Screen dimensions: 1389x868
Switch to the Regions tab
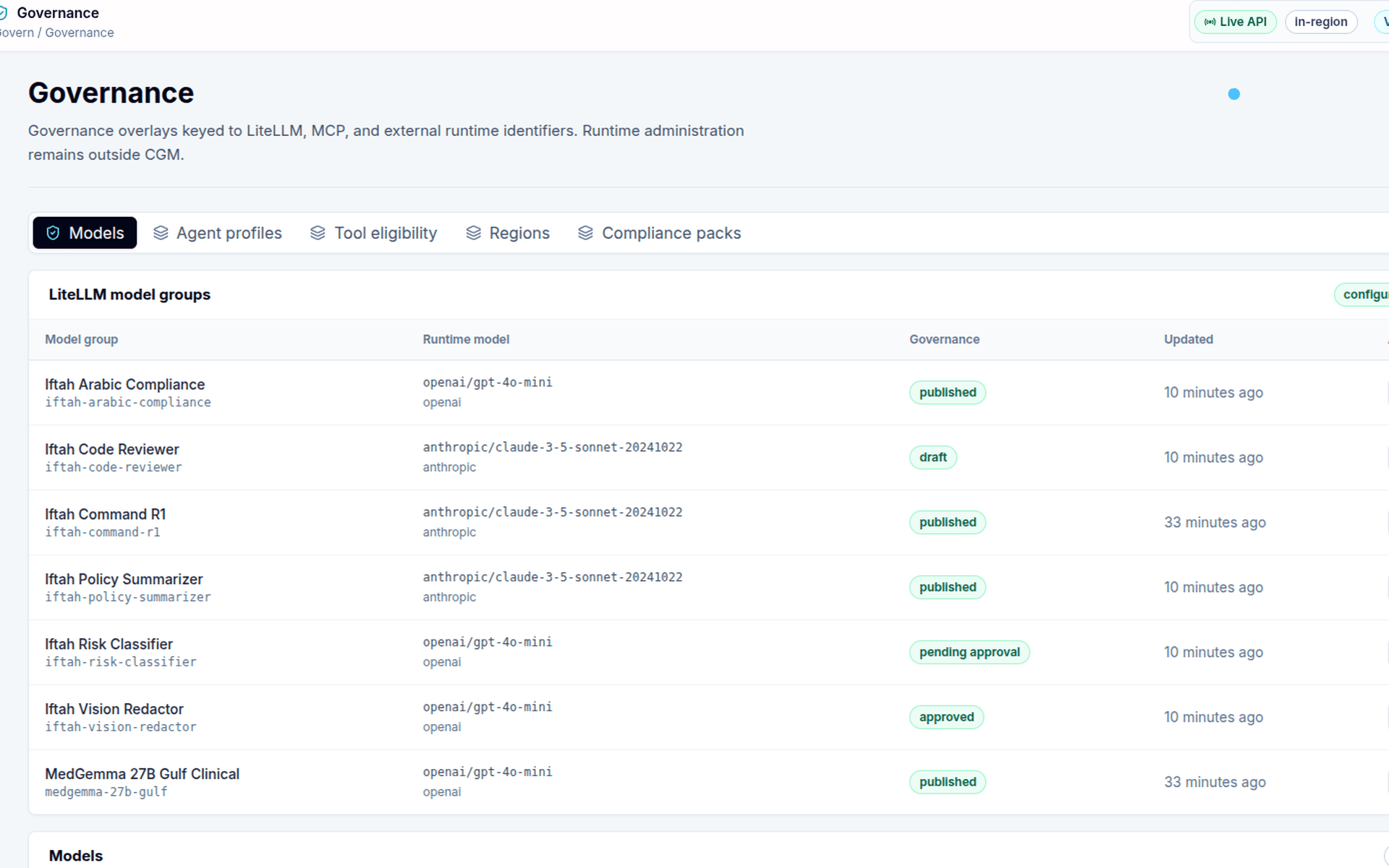click(508, 233)
